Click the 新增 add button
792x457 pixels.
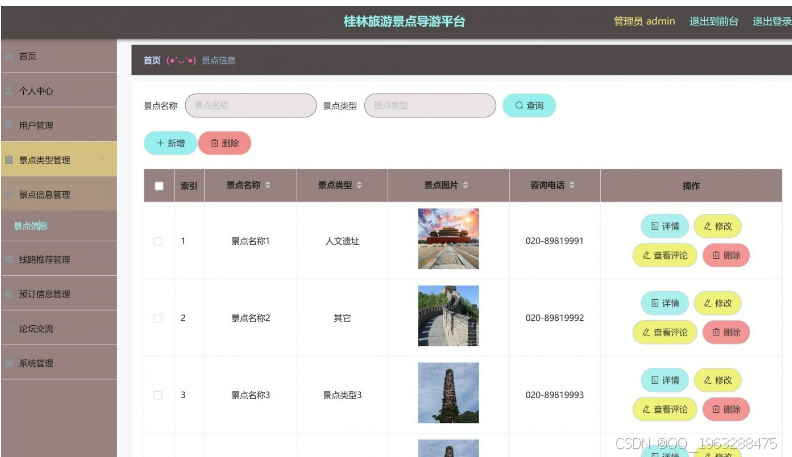(170, 143)
